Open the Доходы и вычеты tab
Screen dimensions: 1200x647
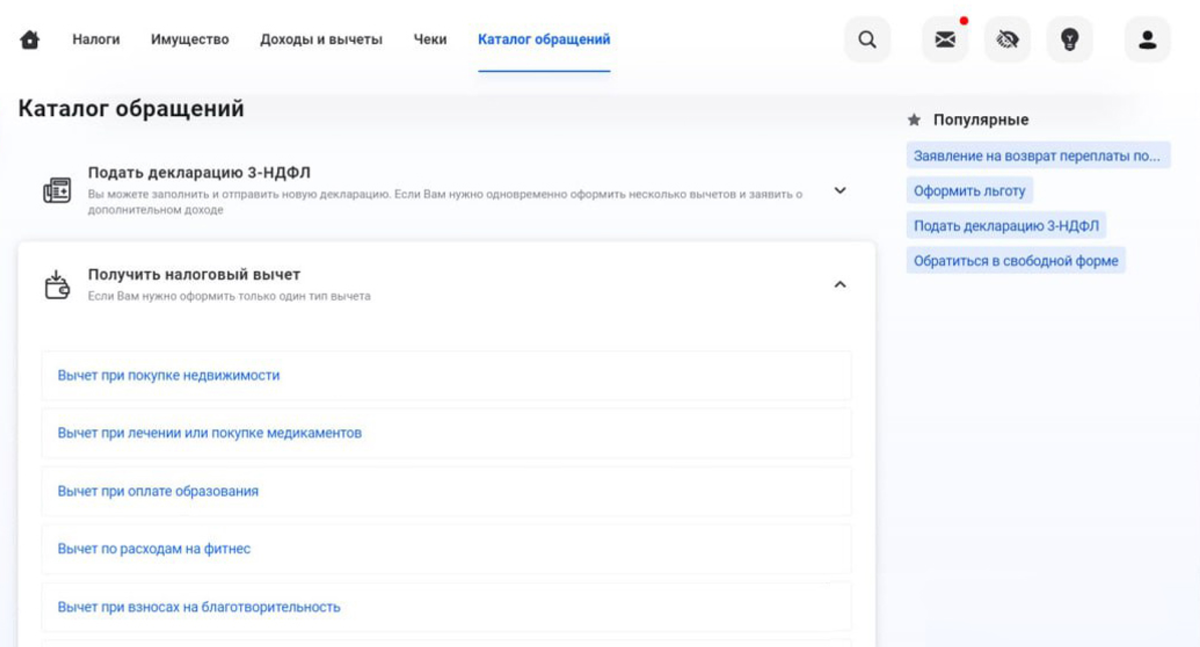tap(321, 40)
